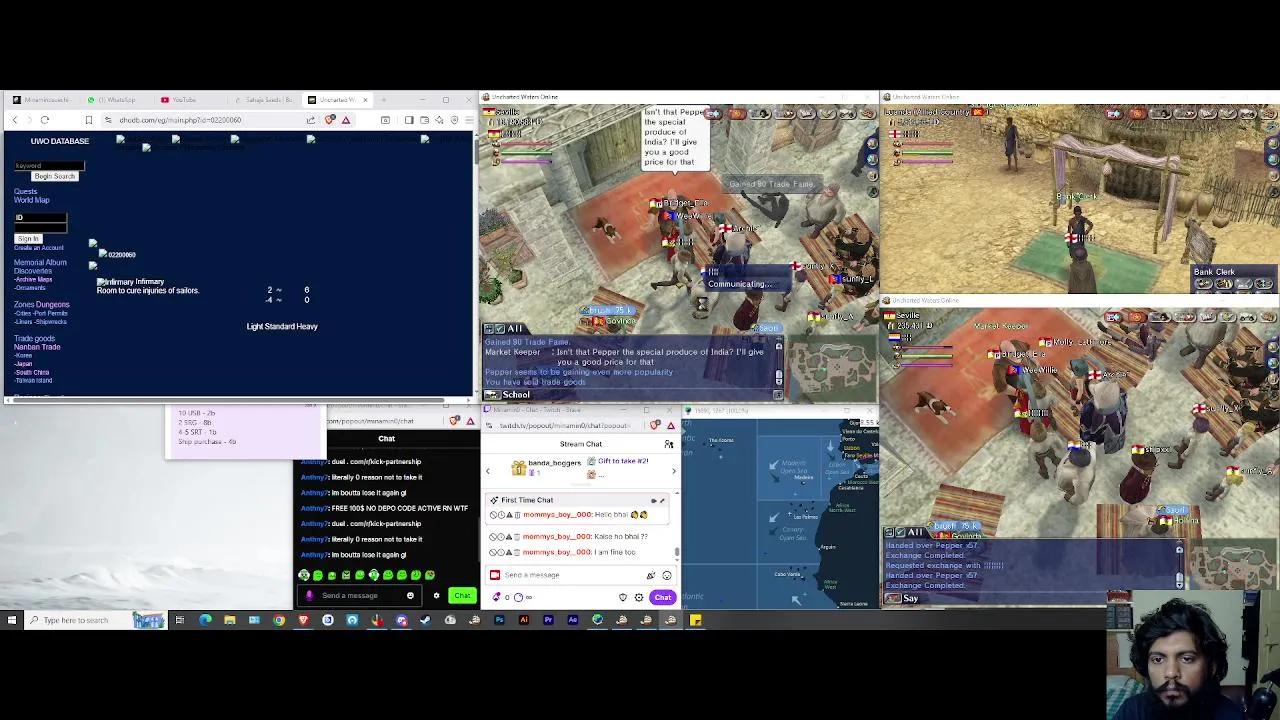Click the Sign In button
1280x720 pixels.
tap(27, 238)
